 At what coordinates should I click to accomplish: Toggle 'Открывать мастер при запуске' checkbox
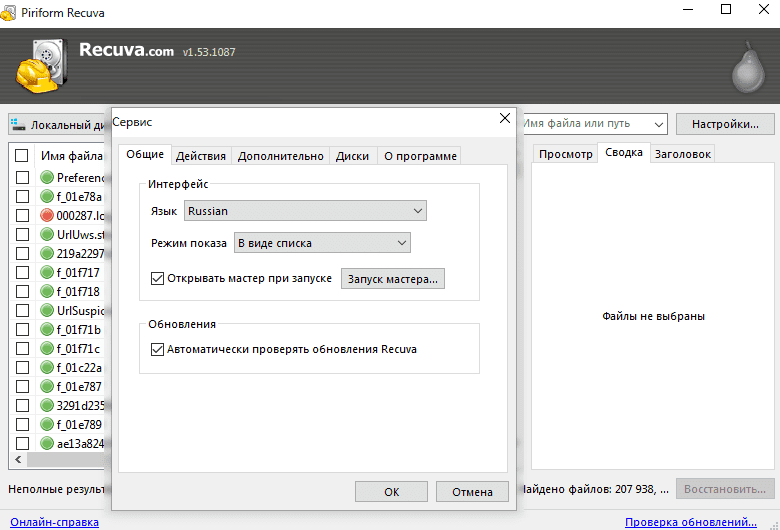click(157, 278)
